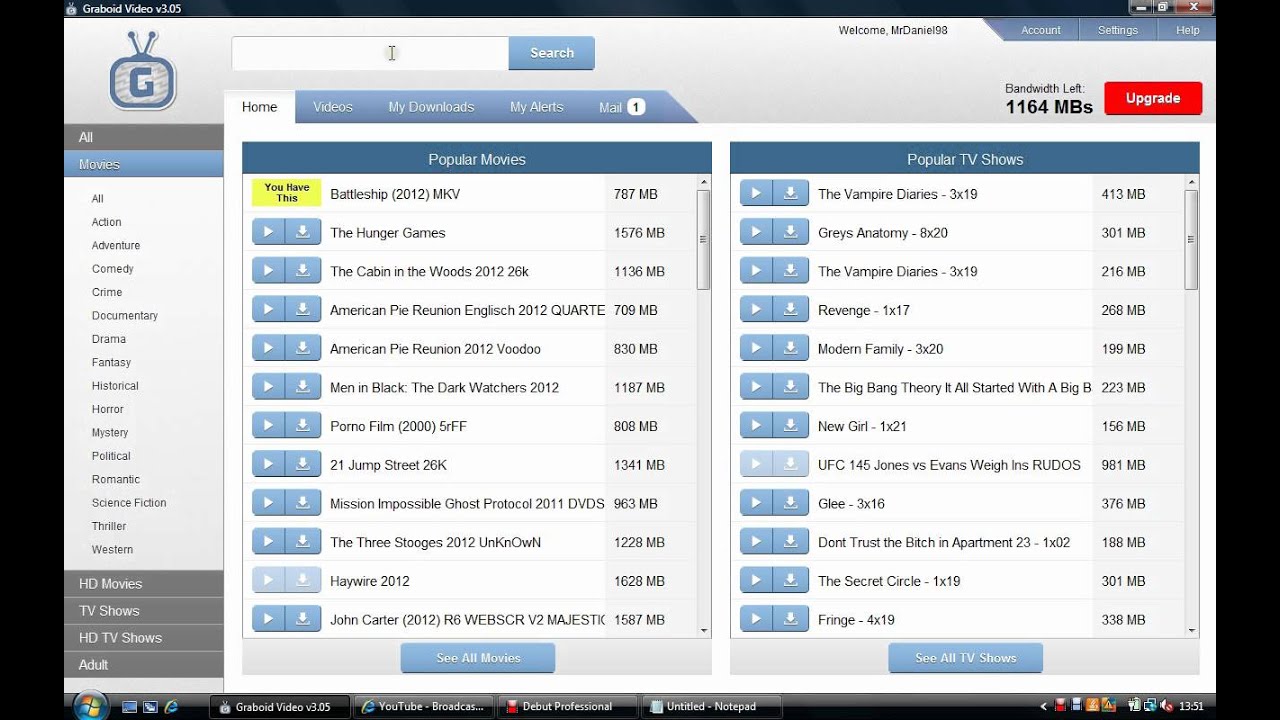1280x720 pixels.
Task: Open the My Downloads tab
Action: tap(431, 107)
